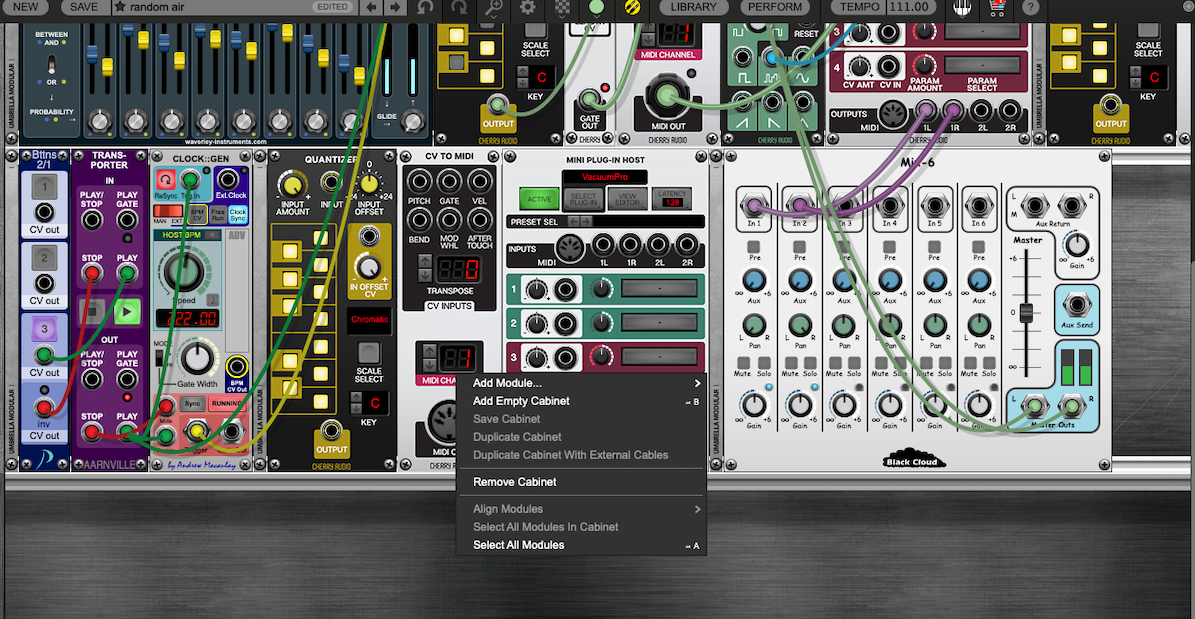This screenshot has height=619, width=1195.
Task: Open settings gear in top toolbar
Action: coord(527,8)
